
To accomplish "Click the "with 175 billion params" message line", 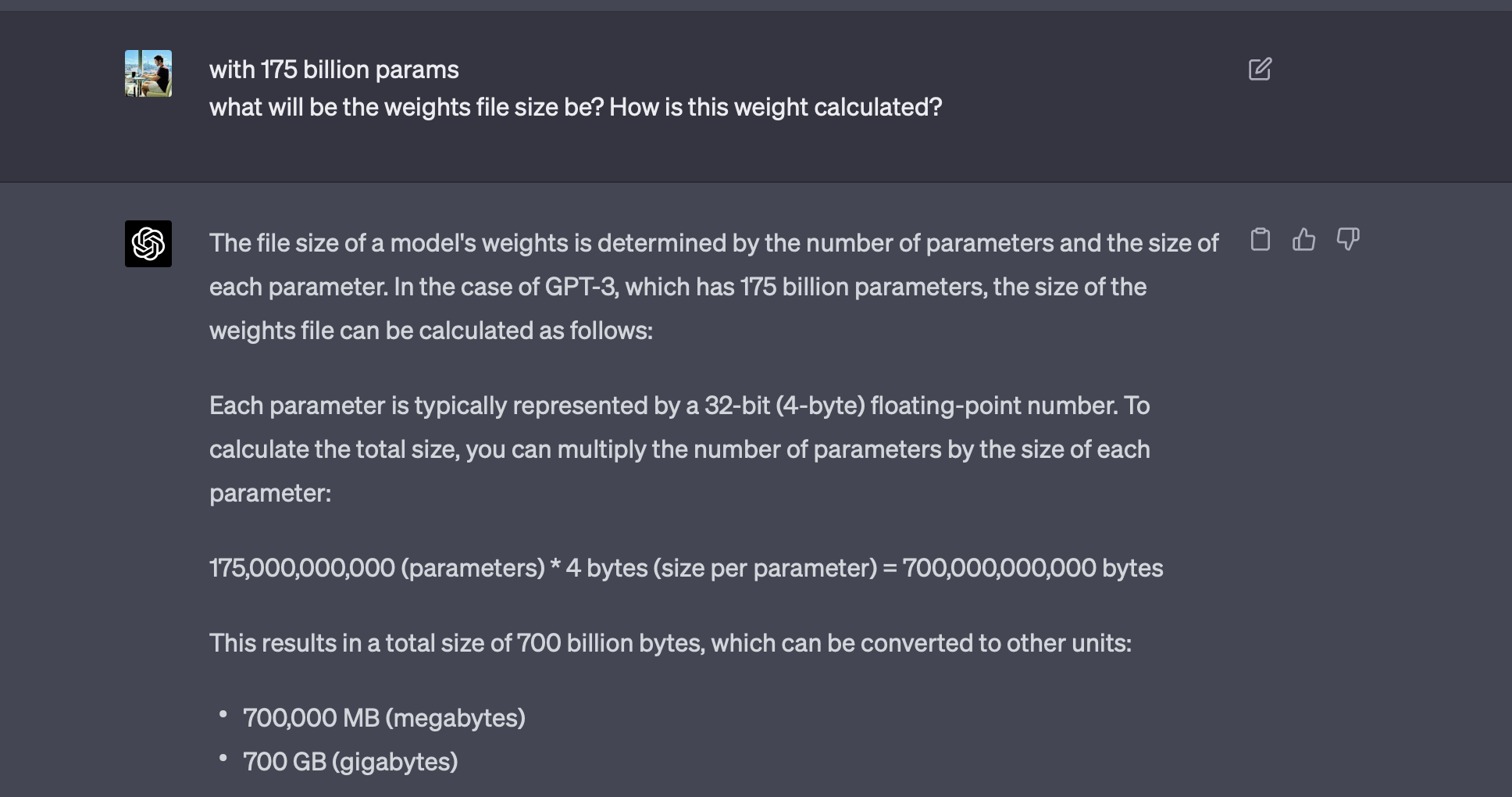I will point(333,70).
